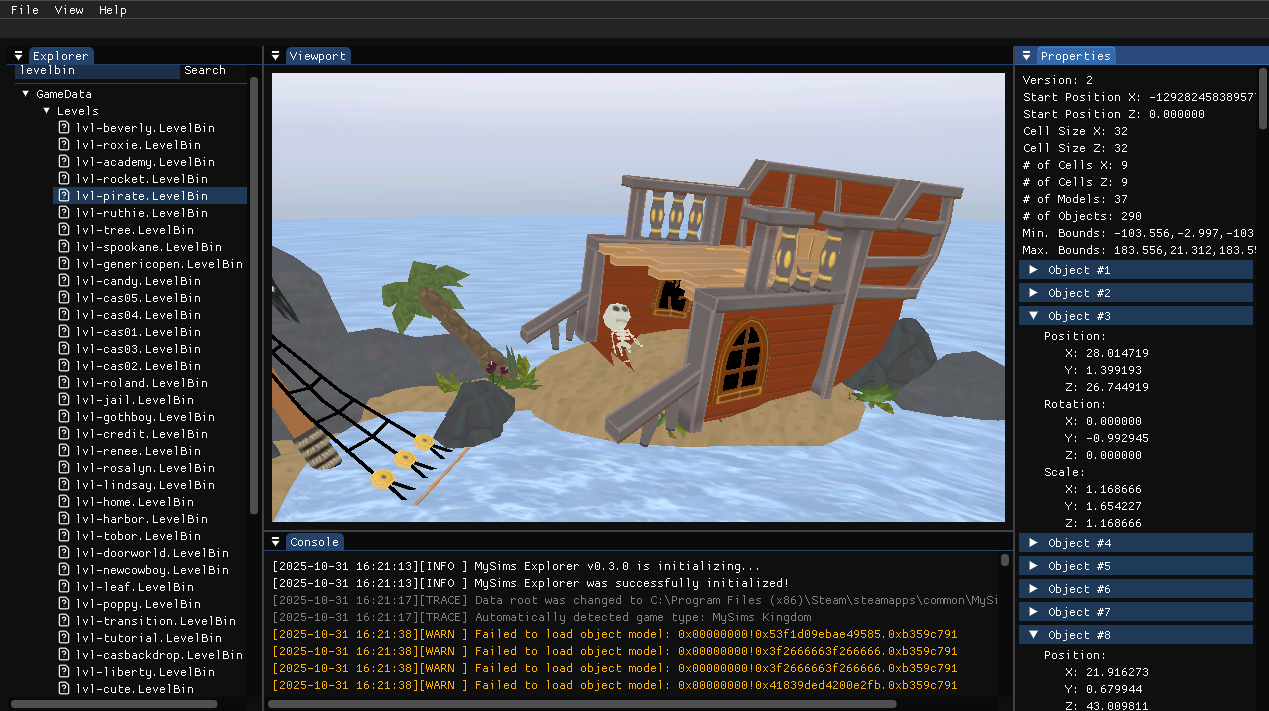Click the file icon beside lvl-harbor.LevelBin
The image size is (1269, 711).
point(65,518)
